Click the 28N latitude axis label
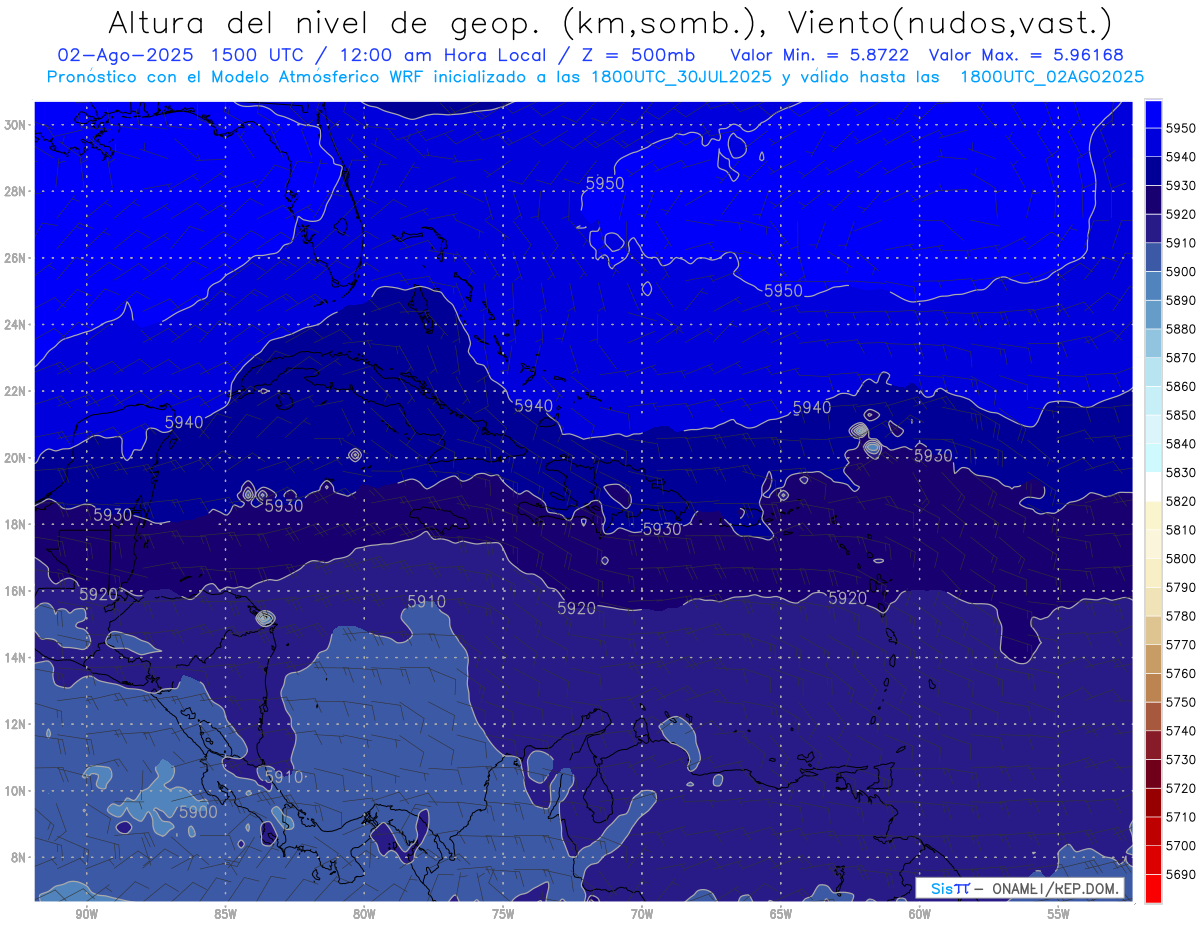Image resolution: width=1200 pixels, height=927 pixels. [15, 191]
